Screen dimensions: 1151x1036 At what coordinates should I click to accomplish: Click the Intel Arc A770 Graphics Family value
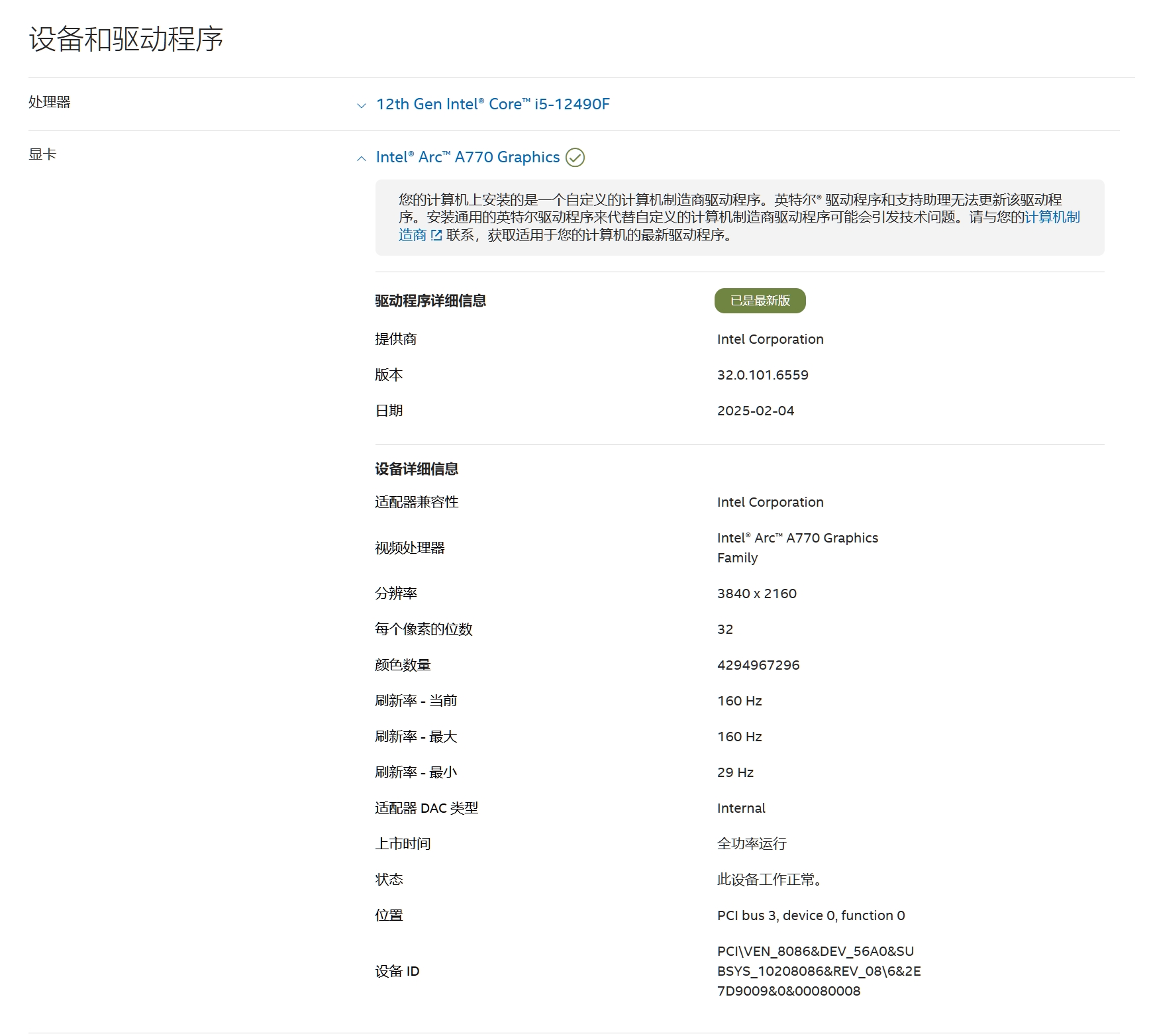pos(797,547)
